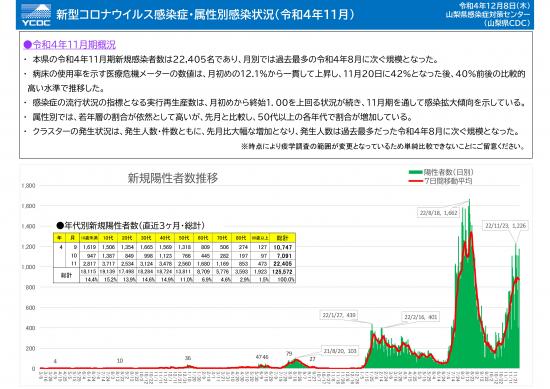Click the 22/1/27, 439 chart label
Image resolution: width=550 pixels, height=389 pixels.
click(339, 315)
